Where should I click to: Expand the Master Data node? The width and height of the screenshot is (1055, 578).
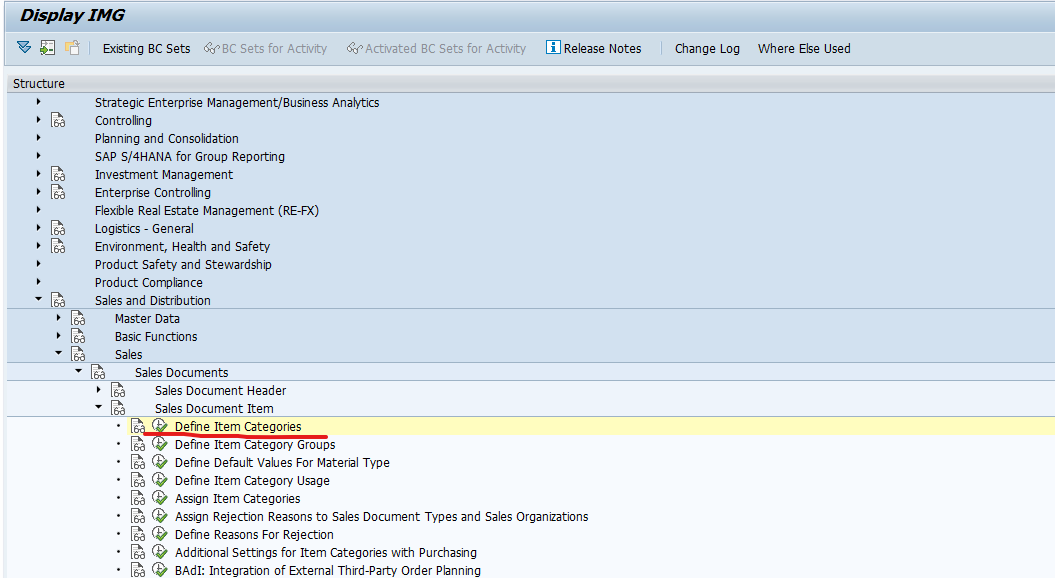[x=58, y=318]
